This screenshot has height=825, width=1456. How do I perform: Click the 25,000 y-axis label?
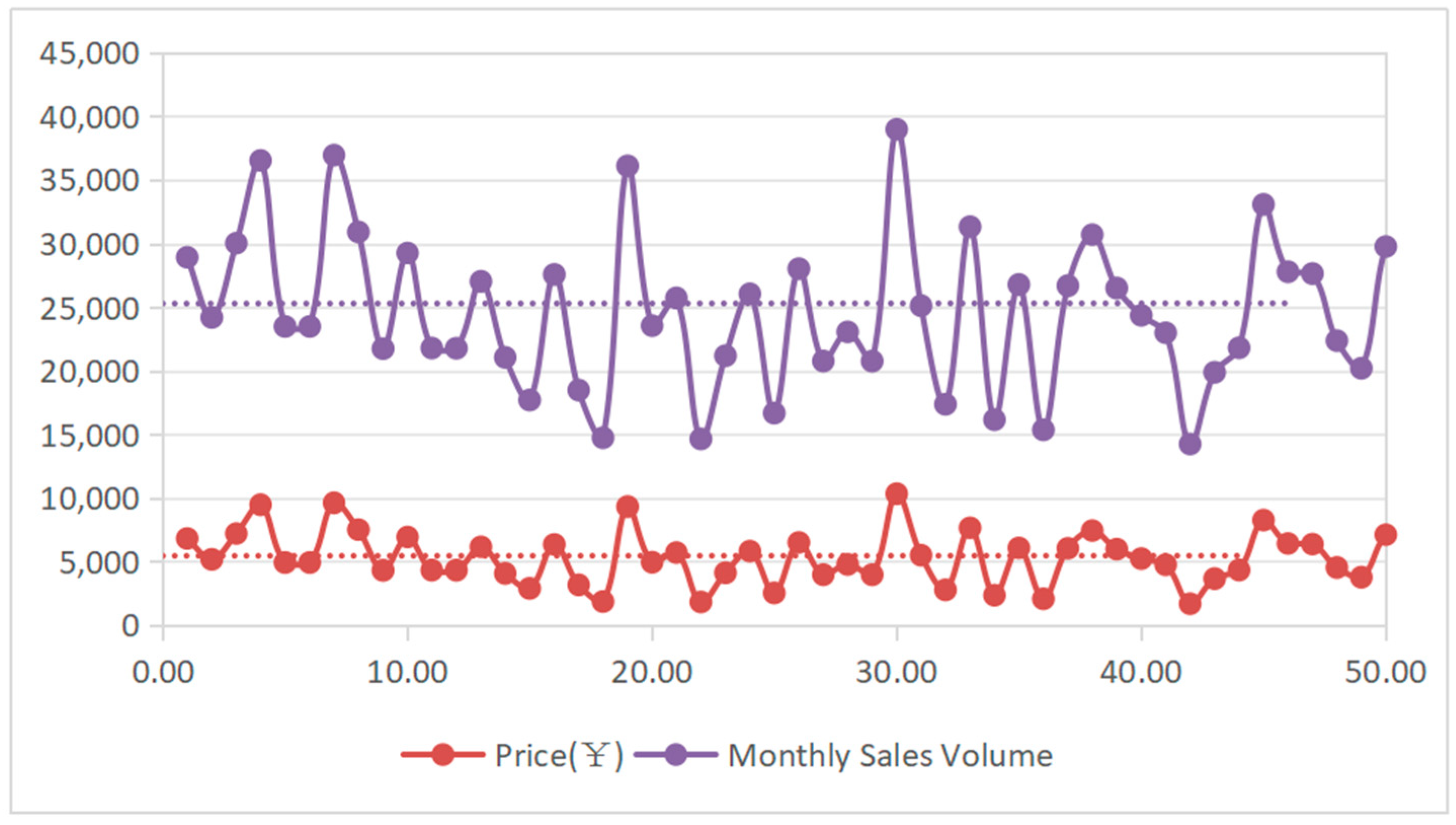[89, 308]
